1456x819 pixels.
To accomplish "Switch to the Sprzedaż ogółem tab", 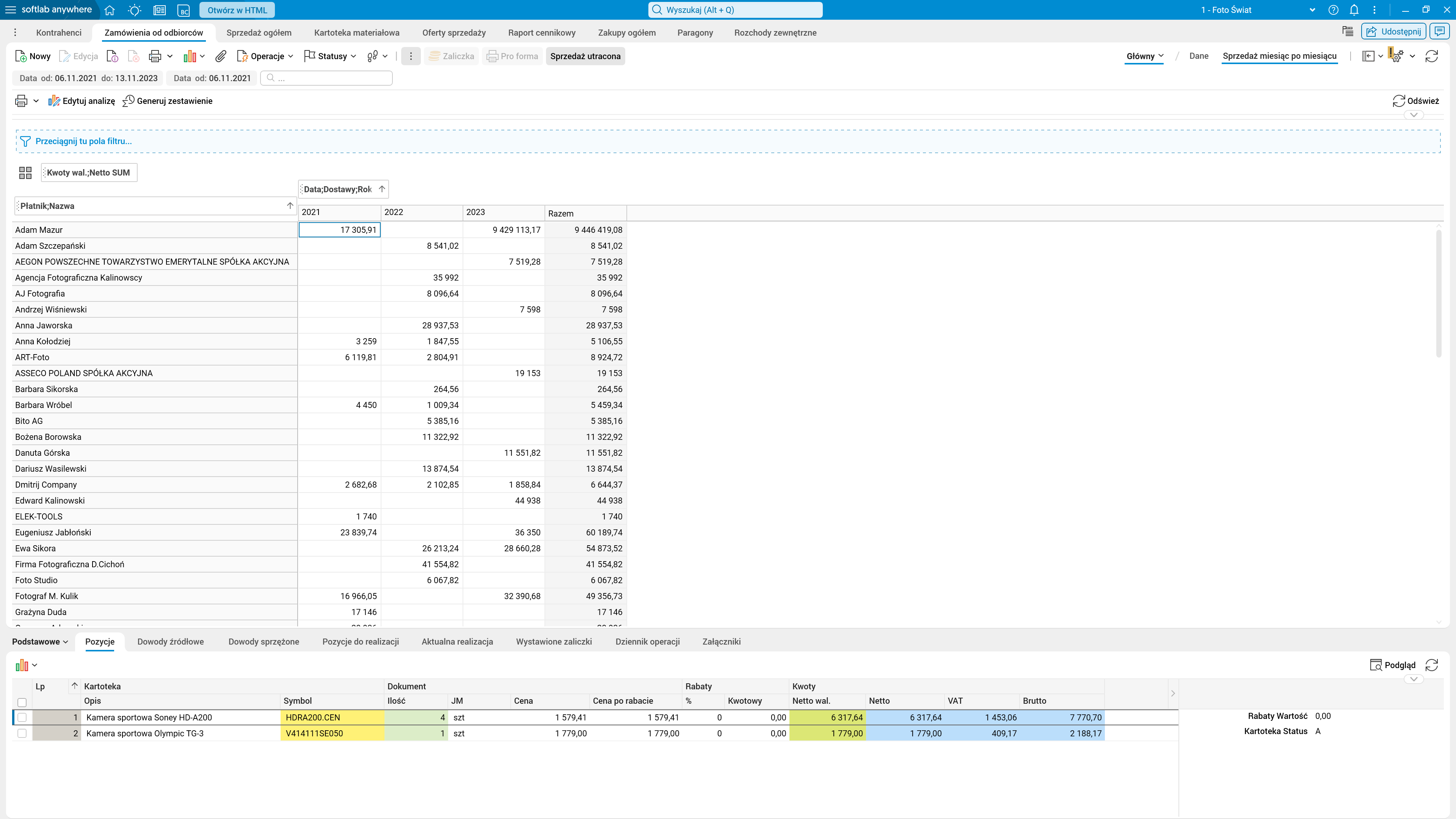I will pyautogui.click(x=259, y=33).
